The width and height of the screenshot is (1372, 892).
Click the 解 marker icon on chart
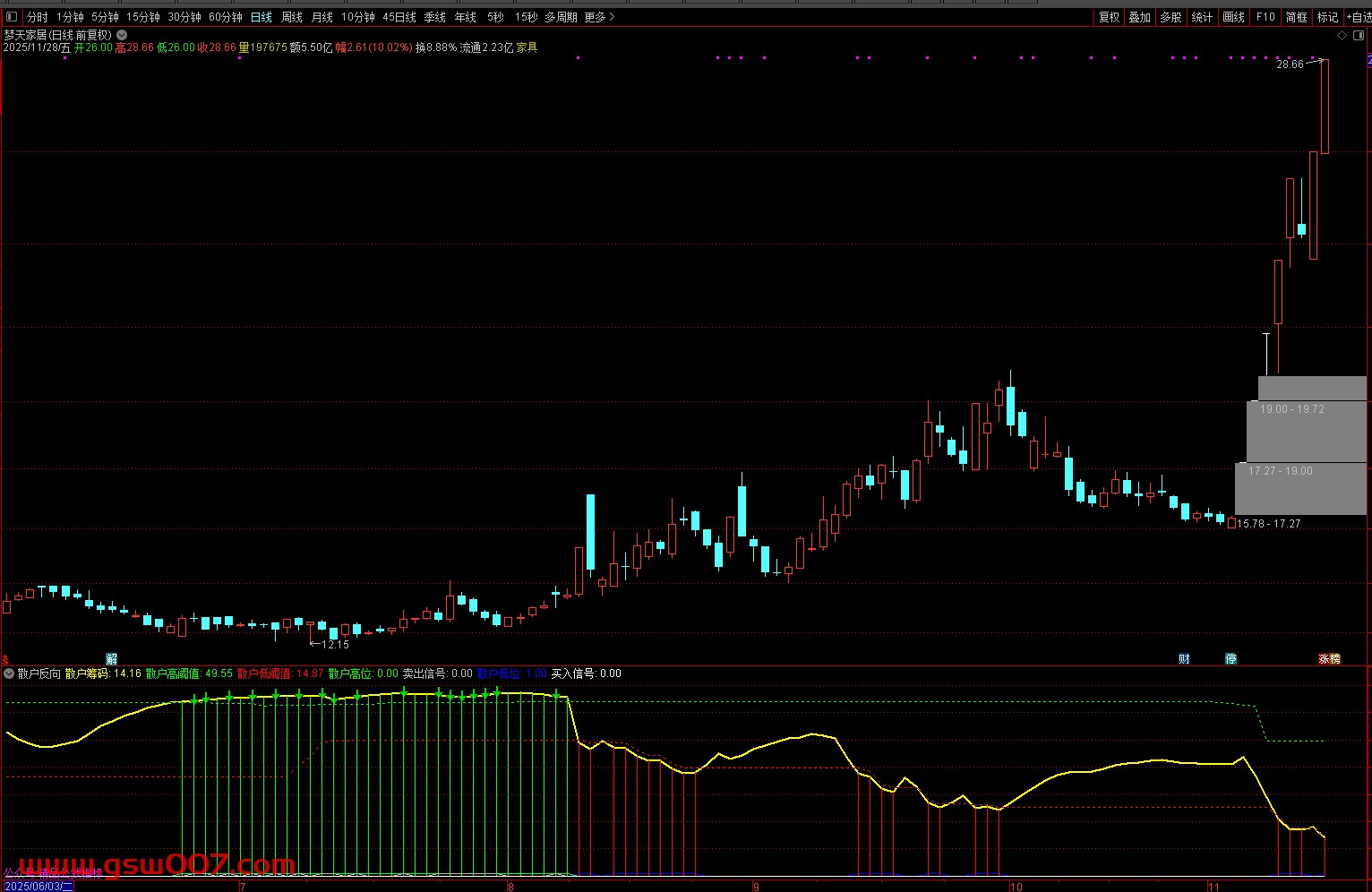pos(112,659)
